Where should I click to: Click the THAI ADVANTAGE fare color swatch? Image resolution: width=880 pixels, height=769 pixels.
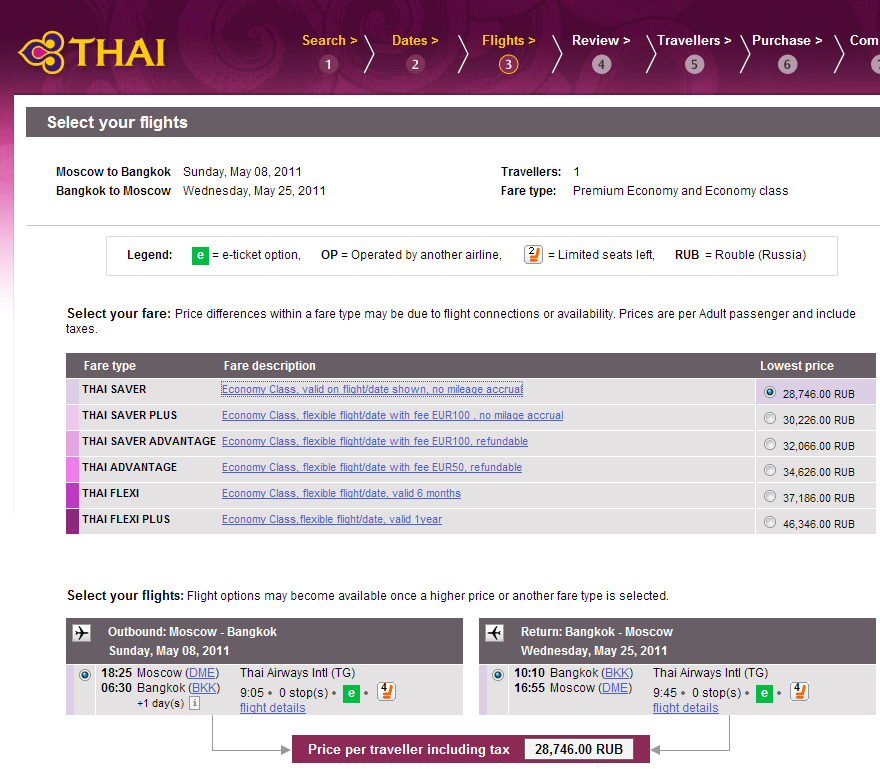(72, 470)
